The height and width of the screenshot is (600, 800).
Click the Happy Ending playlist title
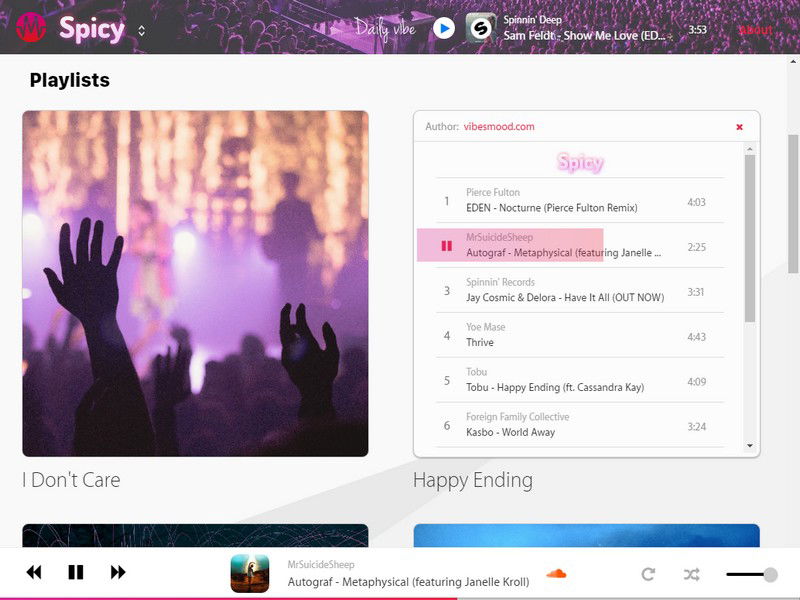[x=473, y=480]
